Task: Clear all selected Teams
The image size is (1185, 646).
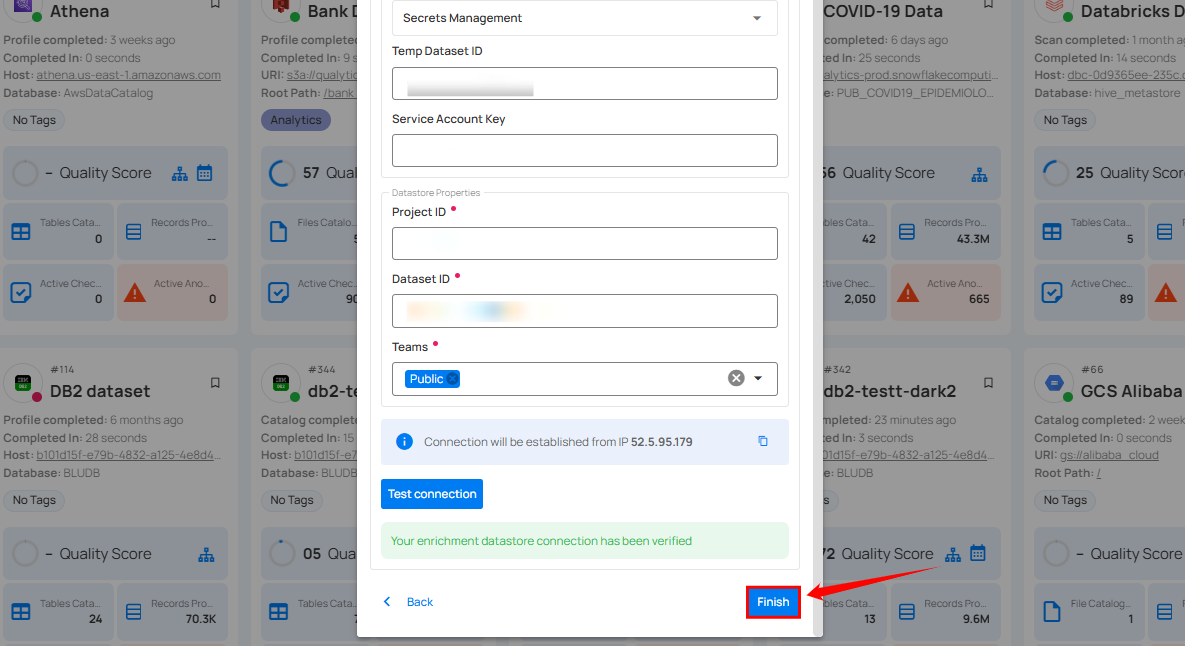Action: pos(736,378)
